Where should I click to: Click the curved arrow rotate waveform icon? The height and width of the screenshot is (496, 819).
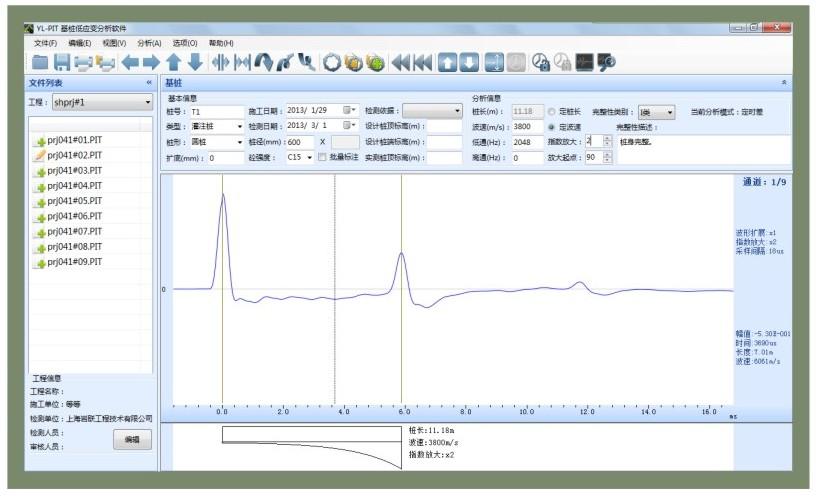pyautogui.click(x=264, y=63)
